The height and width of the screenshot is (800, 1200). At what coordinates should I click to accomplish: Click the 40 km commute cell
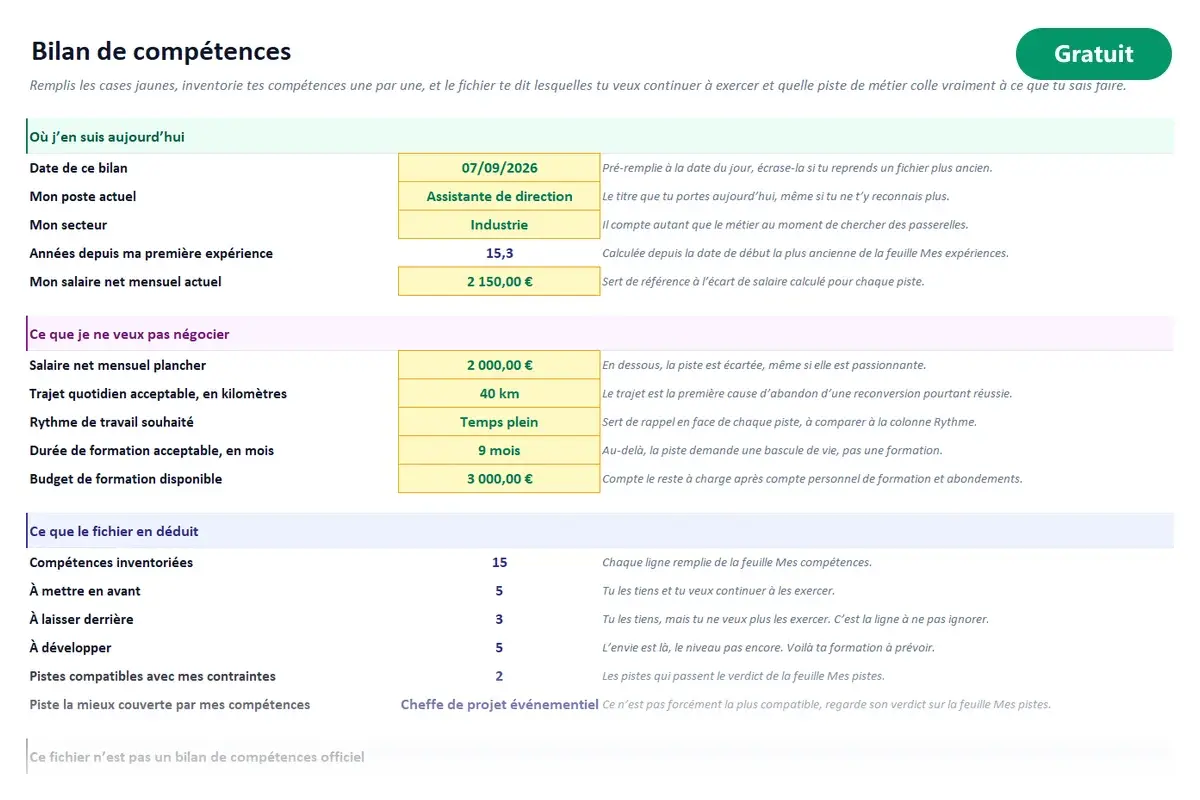coord(499,393)
